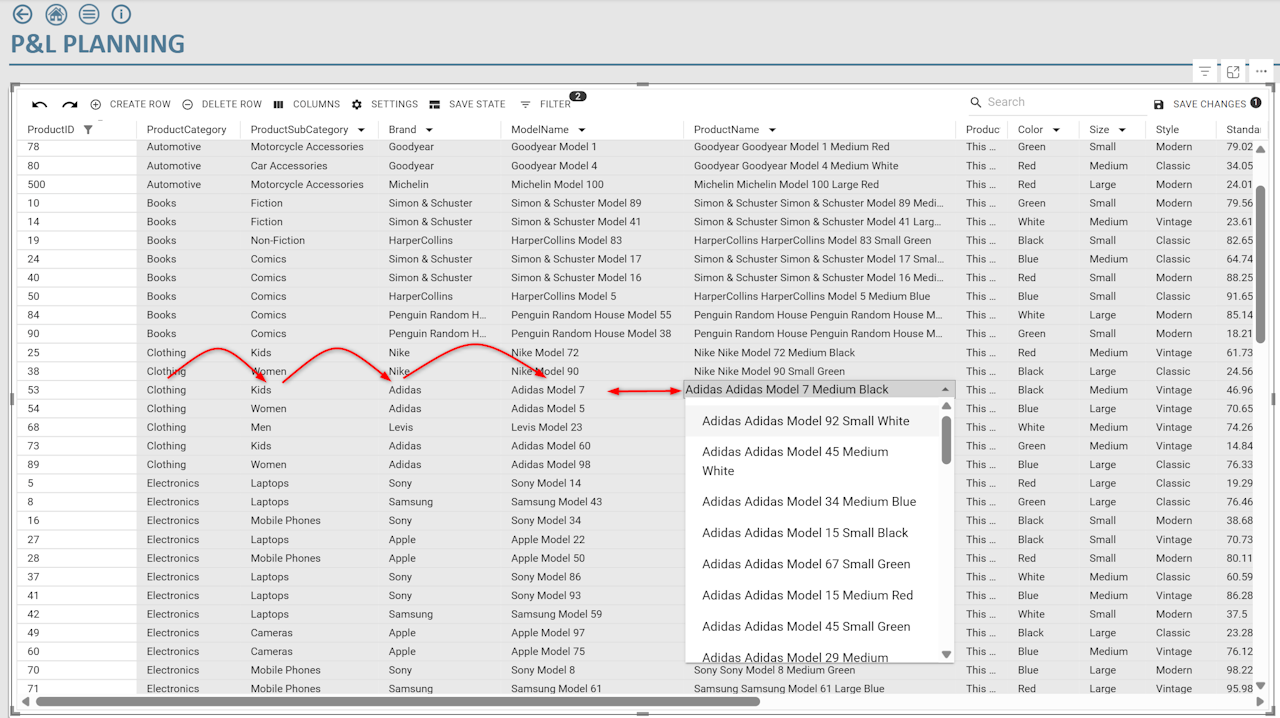The width and height of the screenshot is (1280, 718).
Task: Click Save Changes button
Action: (x=1208, y=104)
